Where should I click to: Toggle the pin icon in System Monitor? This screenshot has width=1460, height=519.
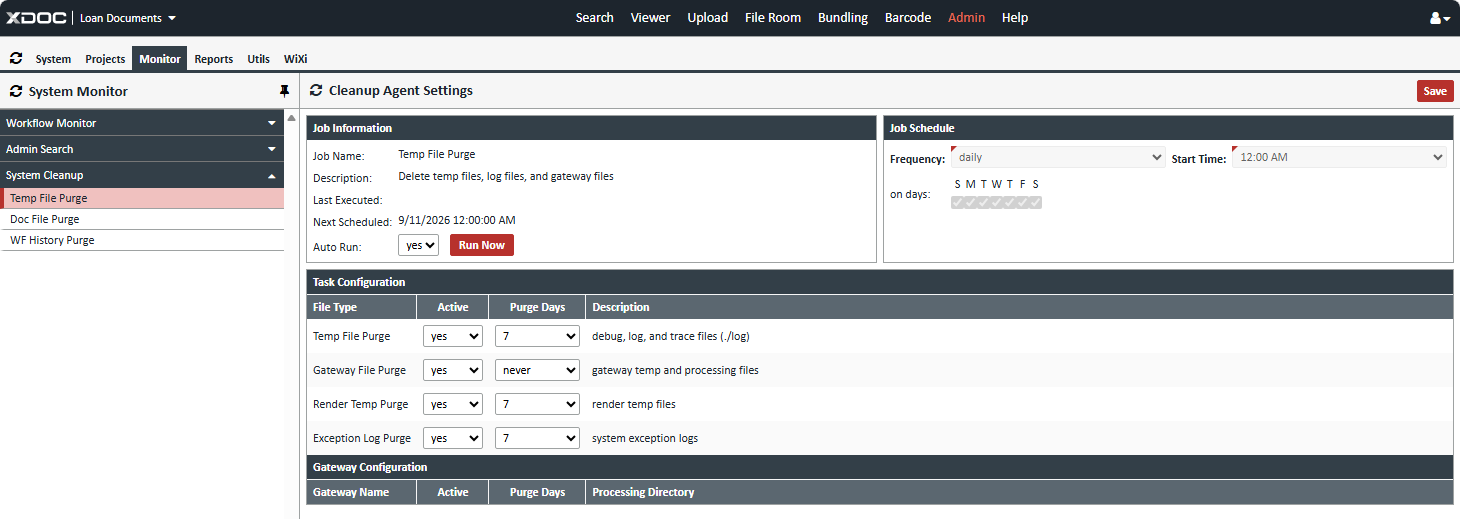[284, 91]
